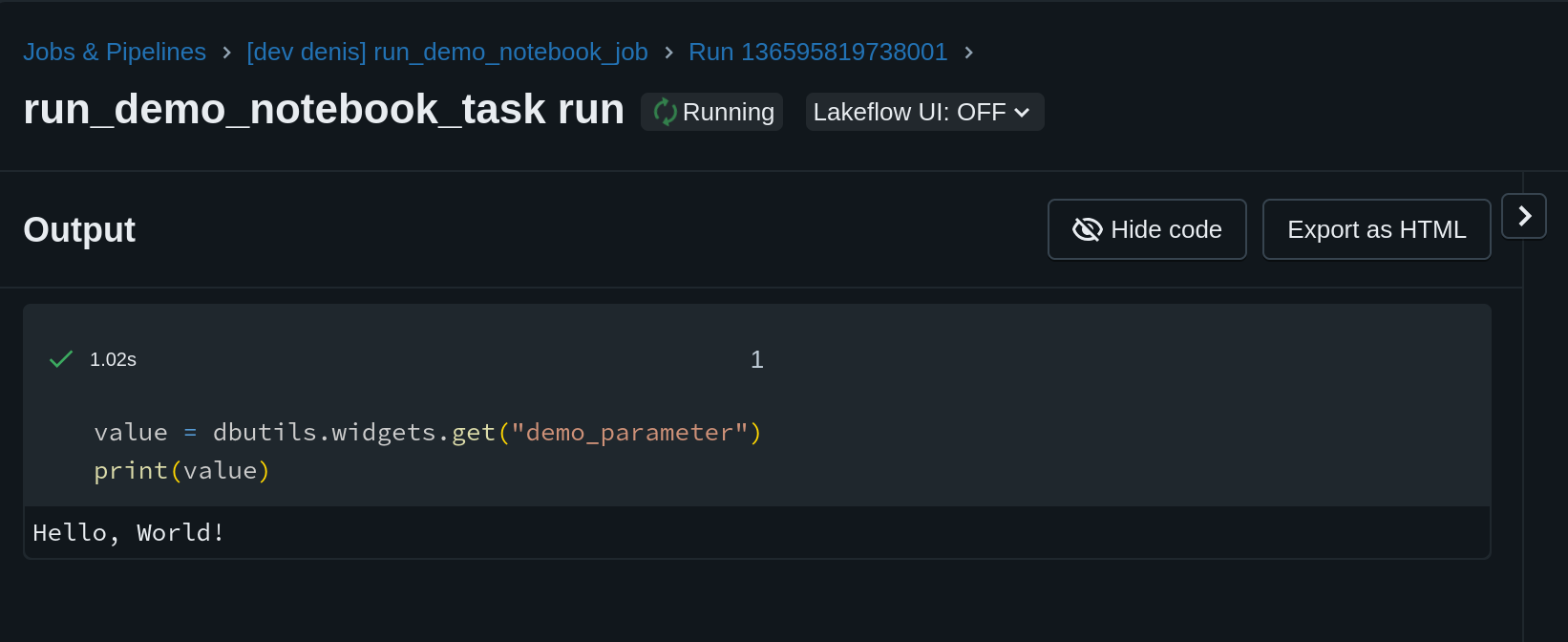Viewport: 1568px width, 642px height.
Task: Click the dbutils.widgets.get code line
Action: [x=428, y=433]
